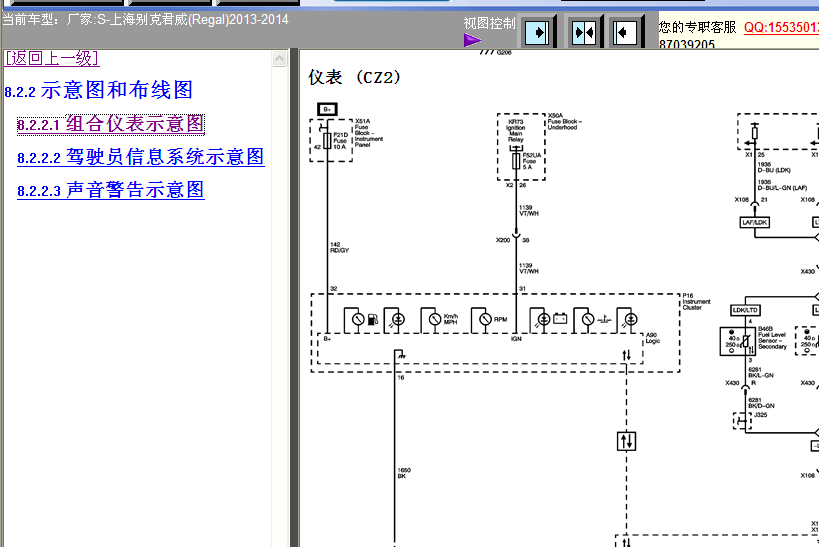Click the 8.2.2 示意图和布线图 heading
The width and height of the screenshot is (819, 547).
pyautogui.click(x=98, y=91)
